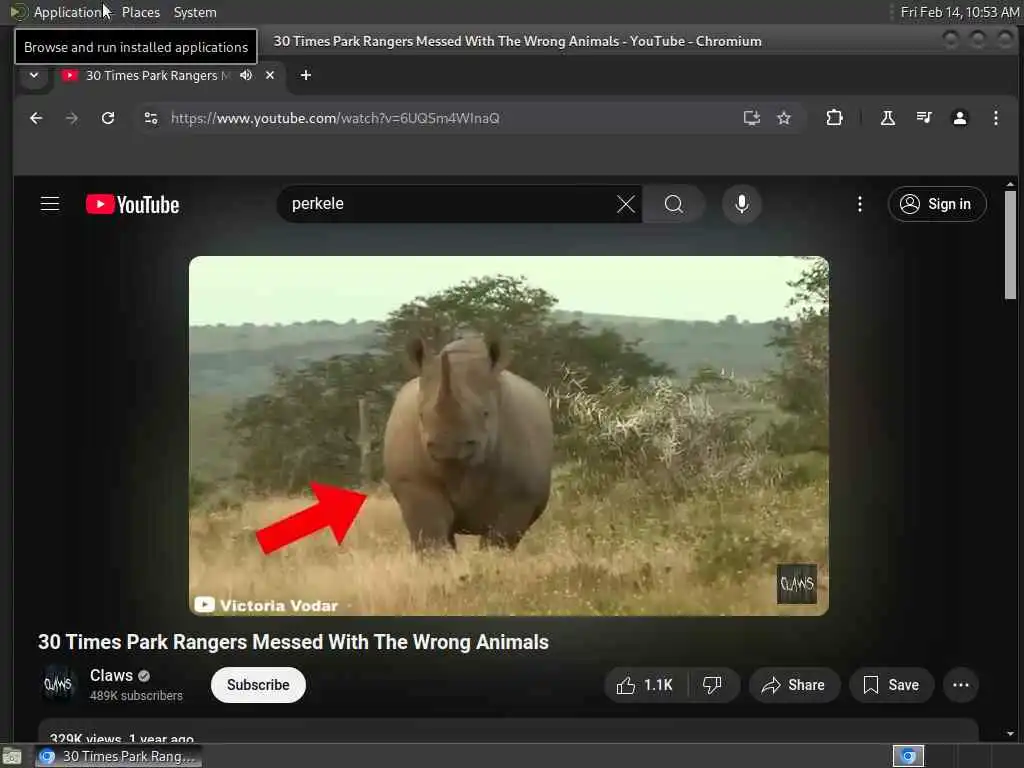Subscribe to Claws channel

tap(258, 685)
